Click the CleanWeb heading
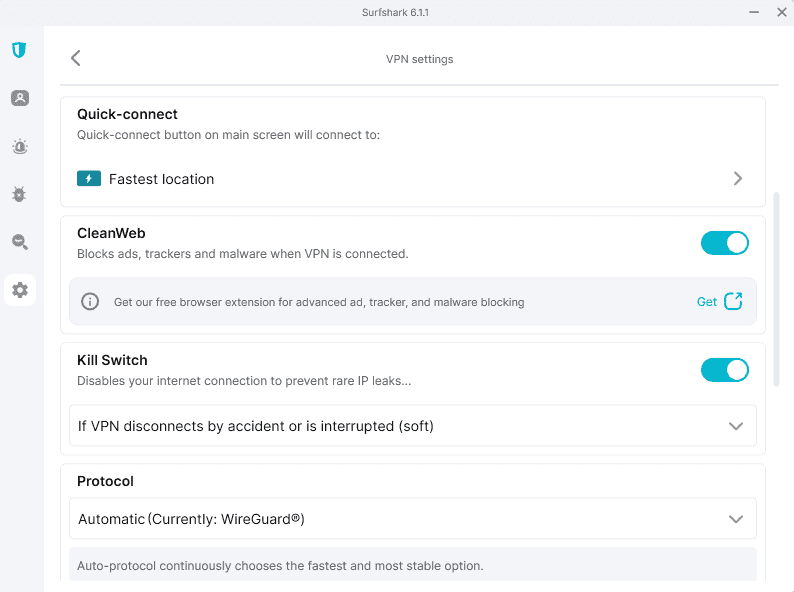The height and width of the screenshot is (592, 794). pyautogui.click(x=111, y=233)
